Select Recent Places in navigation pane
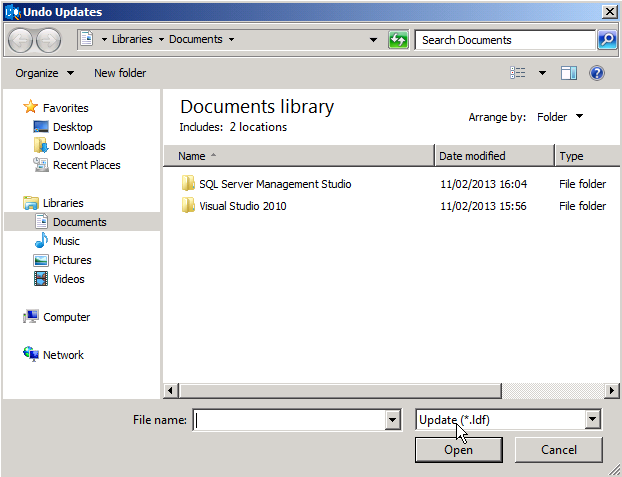This screenshot has width=622, height=477. 86,165
